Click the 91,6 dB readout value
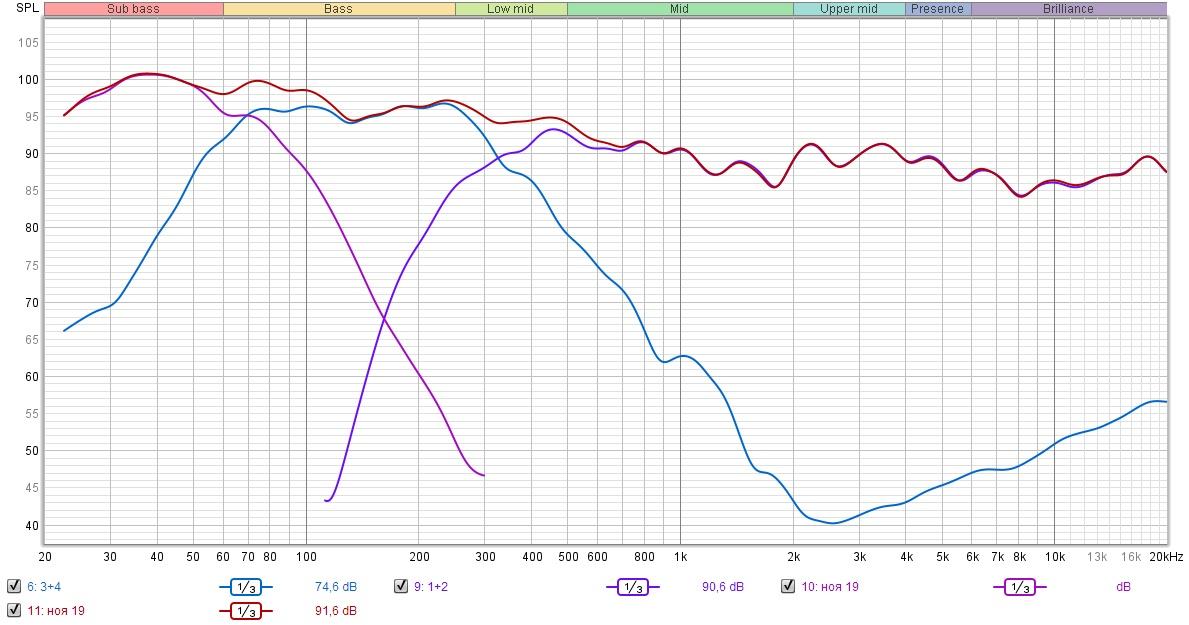The width and height of the screenshot is (1189, 625). tap(337, 611)
